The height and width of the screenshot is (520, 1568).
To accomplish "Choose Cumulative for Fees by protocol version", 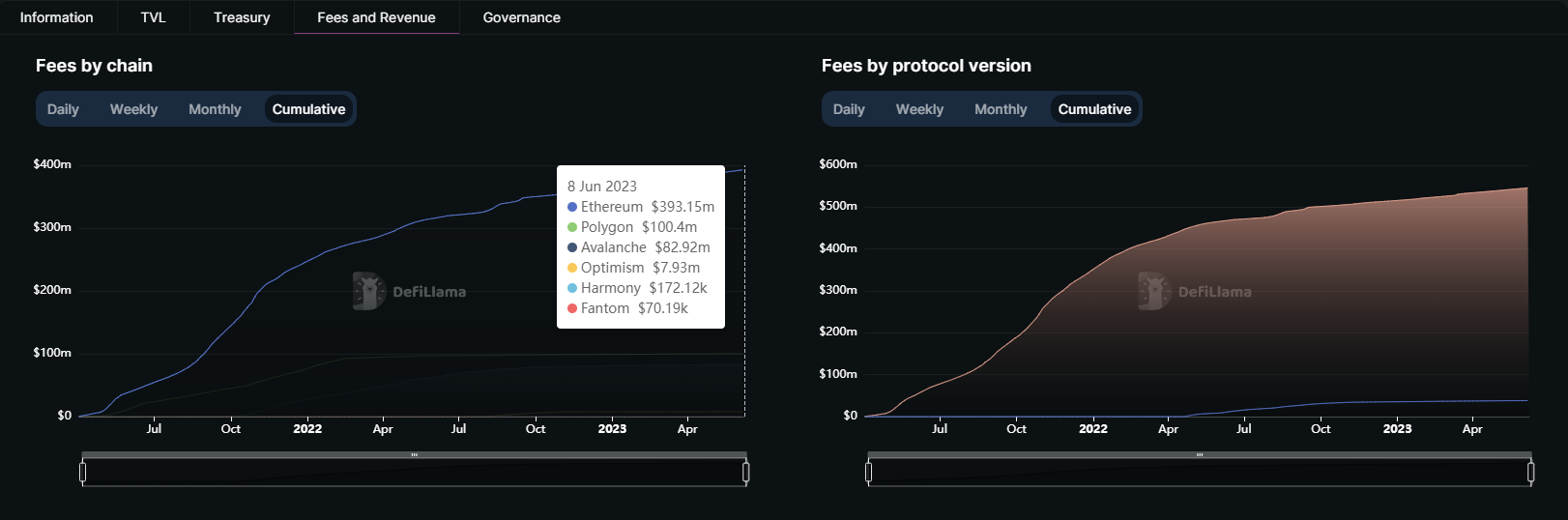I will tap(1094, 109).
